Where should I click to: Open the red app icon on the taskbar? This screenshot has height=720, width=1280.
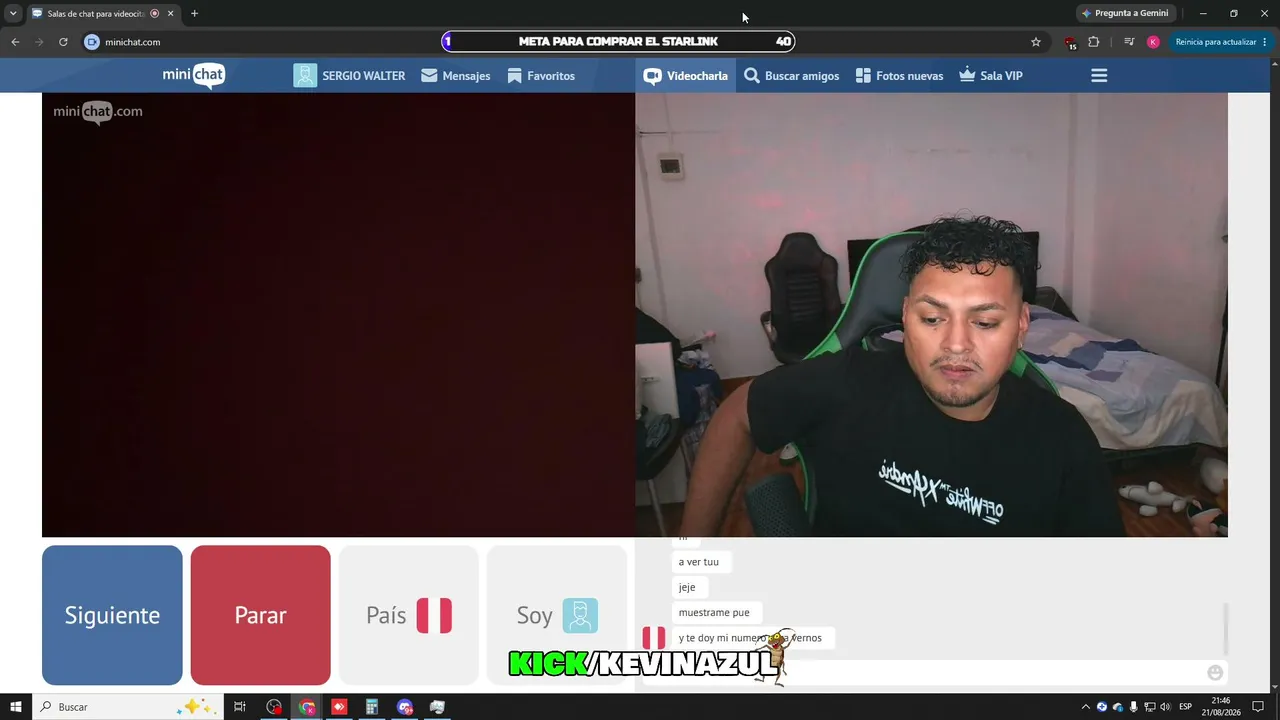(339, 707)
